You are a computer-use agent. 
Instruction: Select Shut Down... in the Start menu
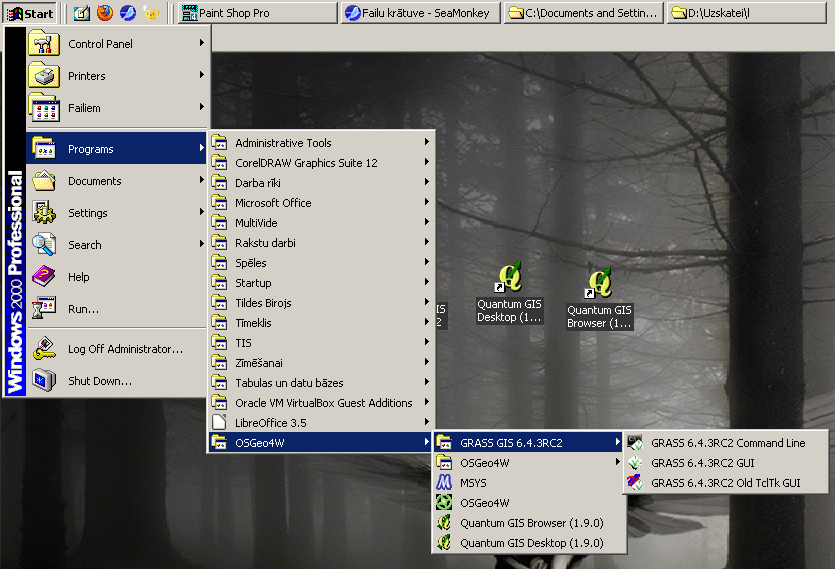pos(116,380)
